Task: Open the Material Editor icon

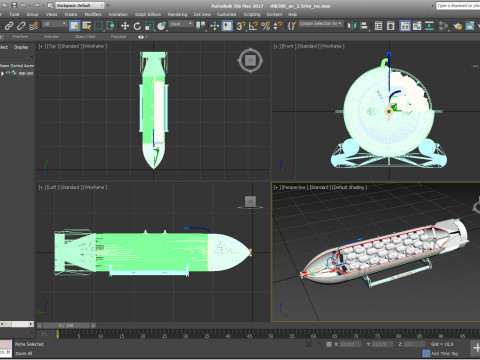Action: (x=443, y=26)
